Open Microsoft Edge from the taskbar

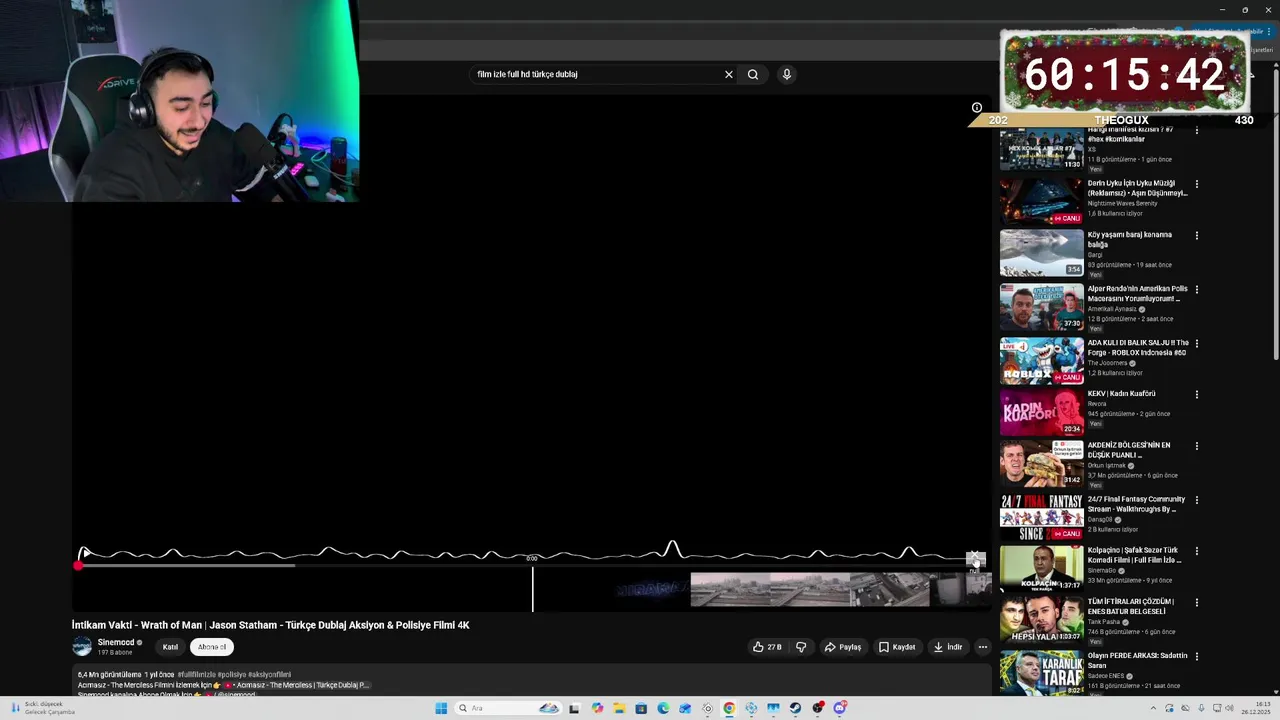pos(663,708)
